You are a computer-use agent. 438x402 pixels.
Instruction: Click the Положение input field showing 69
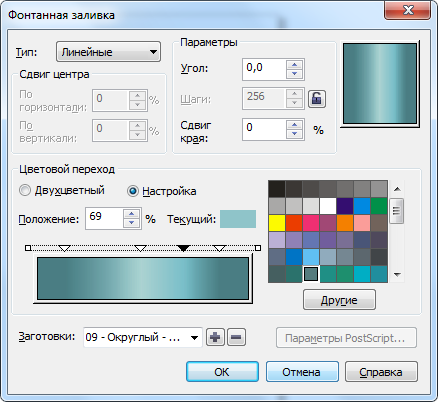[x=104, y=218]
